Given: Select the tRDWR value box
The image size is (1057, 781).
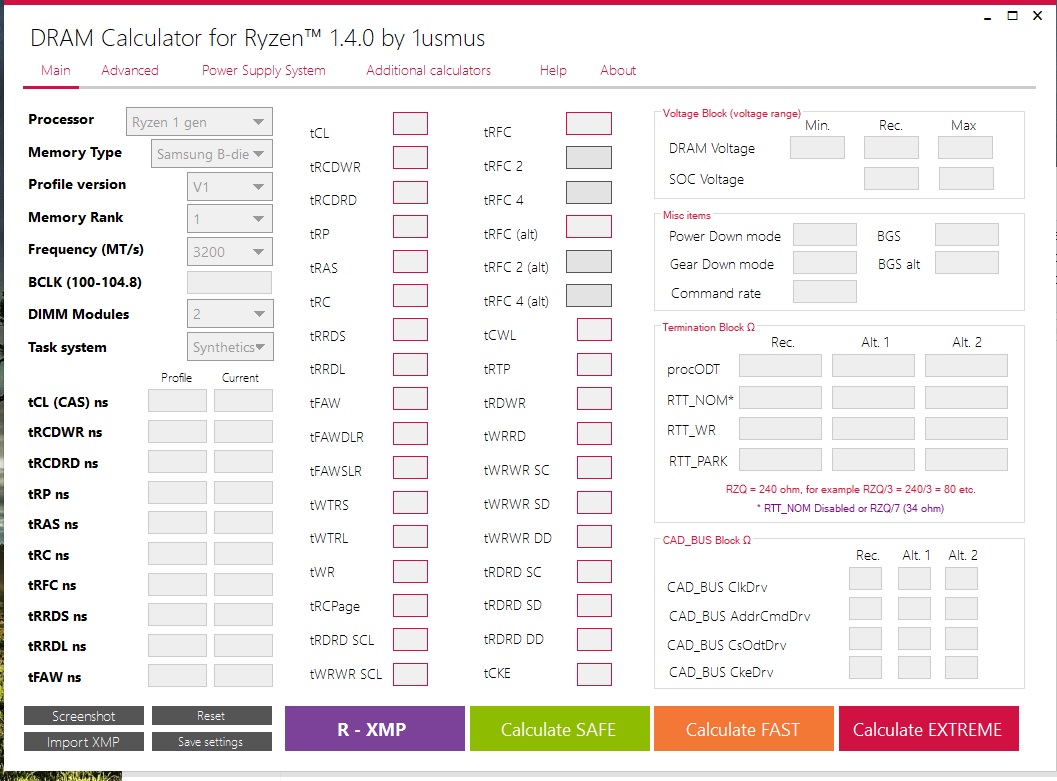Looking at the screenshot, I should coord(595,398).
